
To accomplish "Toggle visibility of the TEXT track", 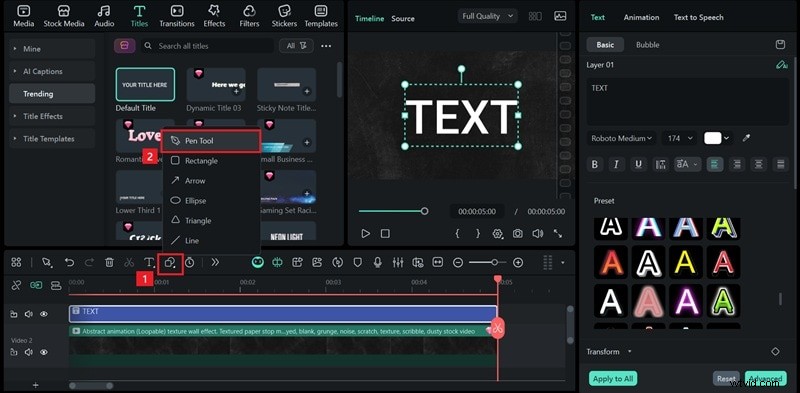I will (44, 314).
